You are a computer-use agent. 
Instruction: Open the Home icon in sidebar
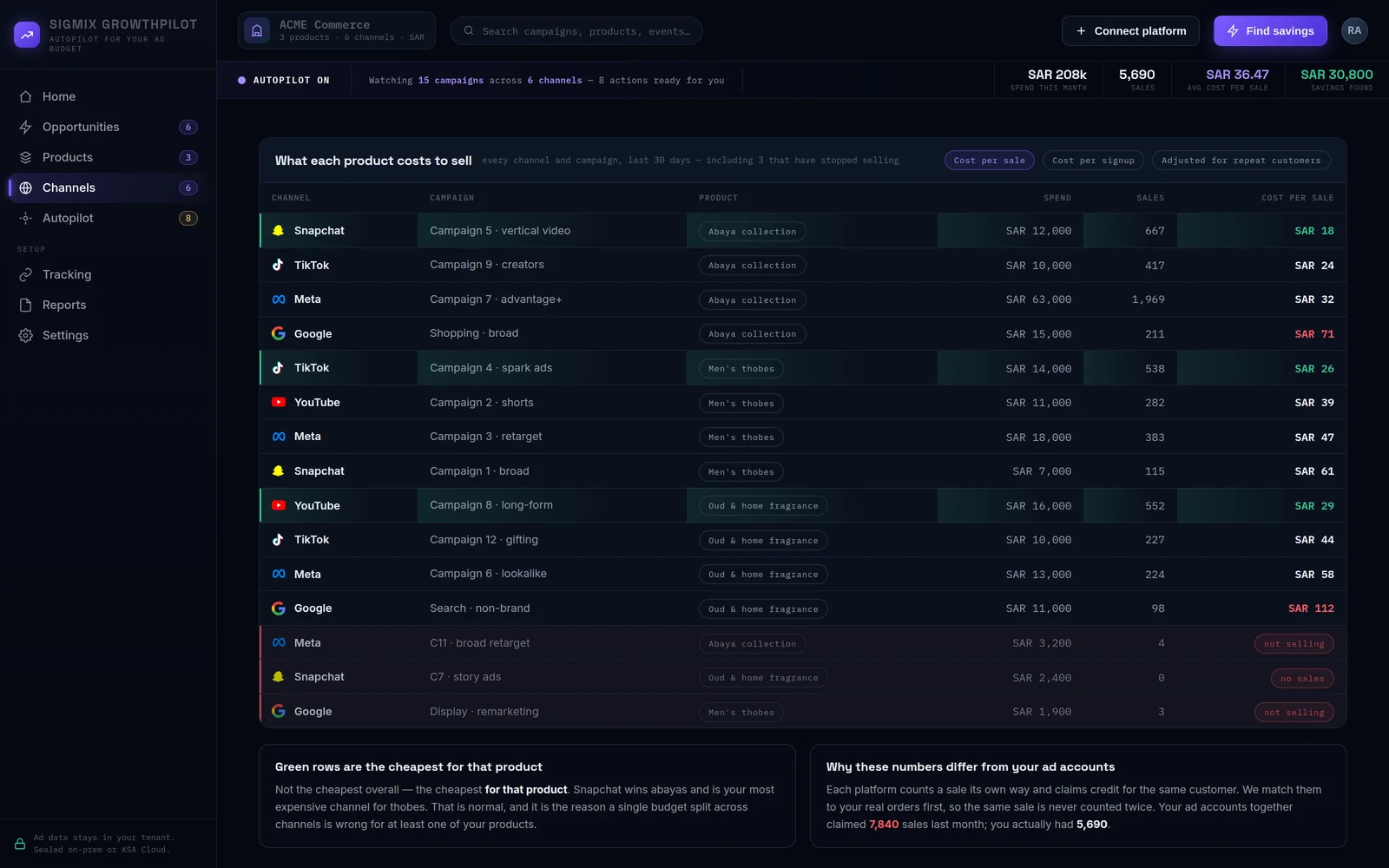click(26, 96)
